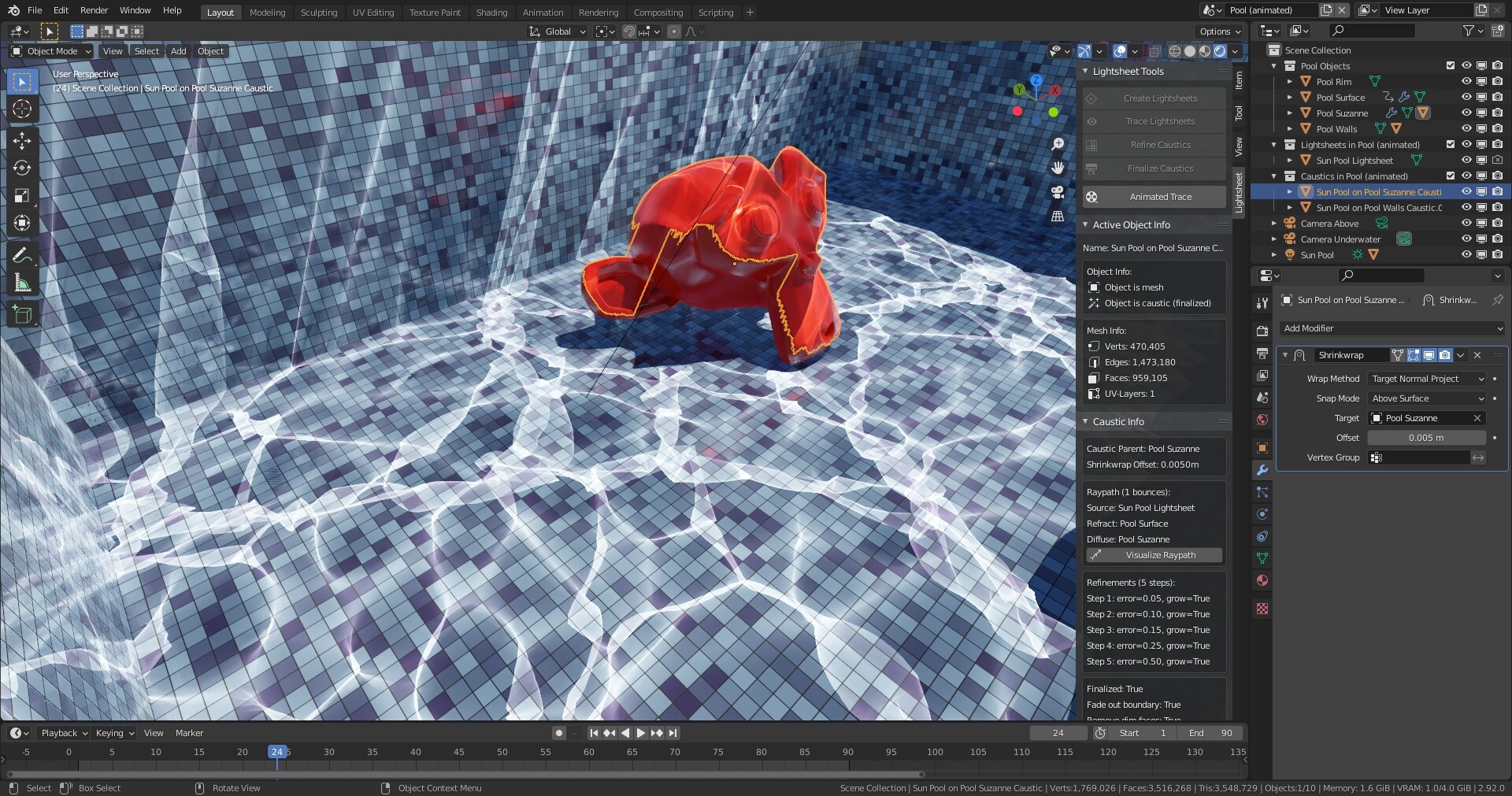Select the Annotate tool

22,254
